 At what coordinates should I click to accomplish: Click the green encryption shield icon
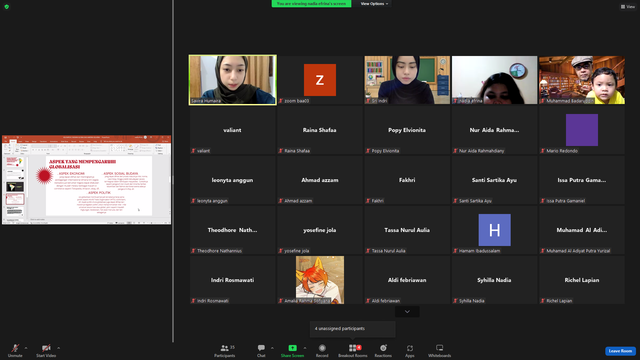pyautogui.click(x=7, y=7)
